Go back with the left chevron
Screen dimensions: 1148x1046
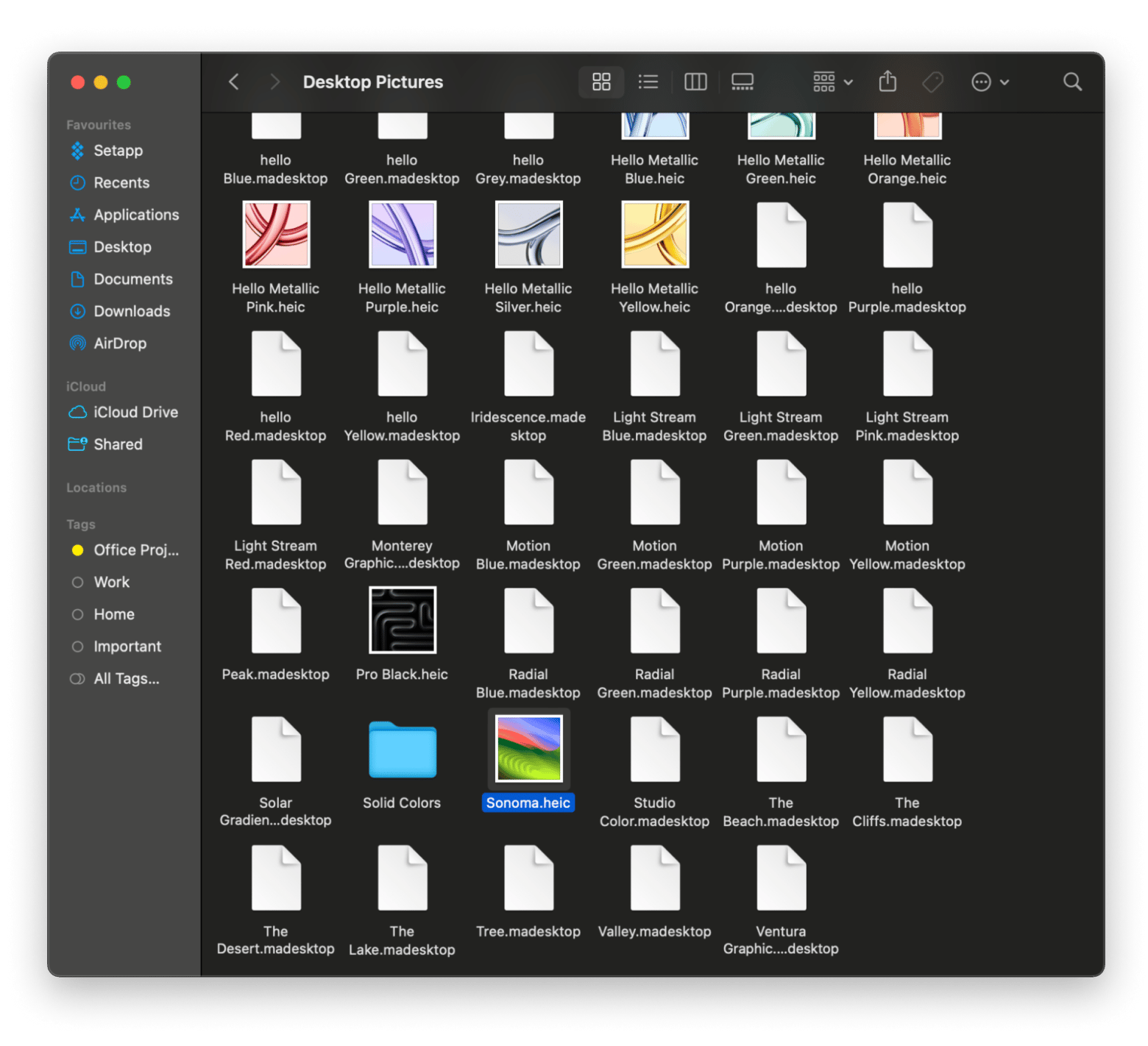point(234,82)
